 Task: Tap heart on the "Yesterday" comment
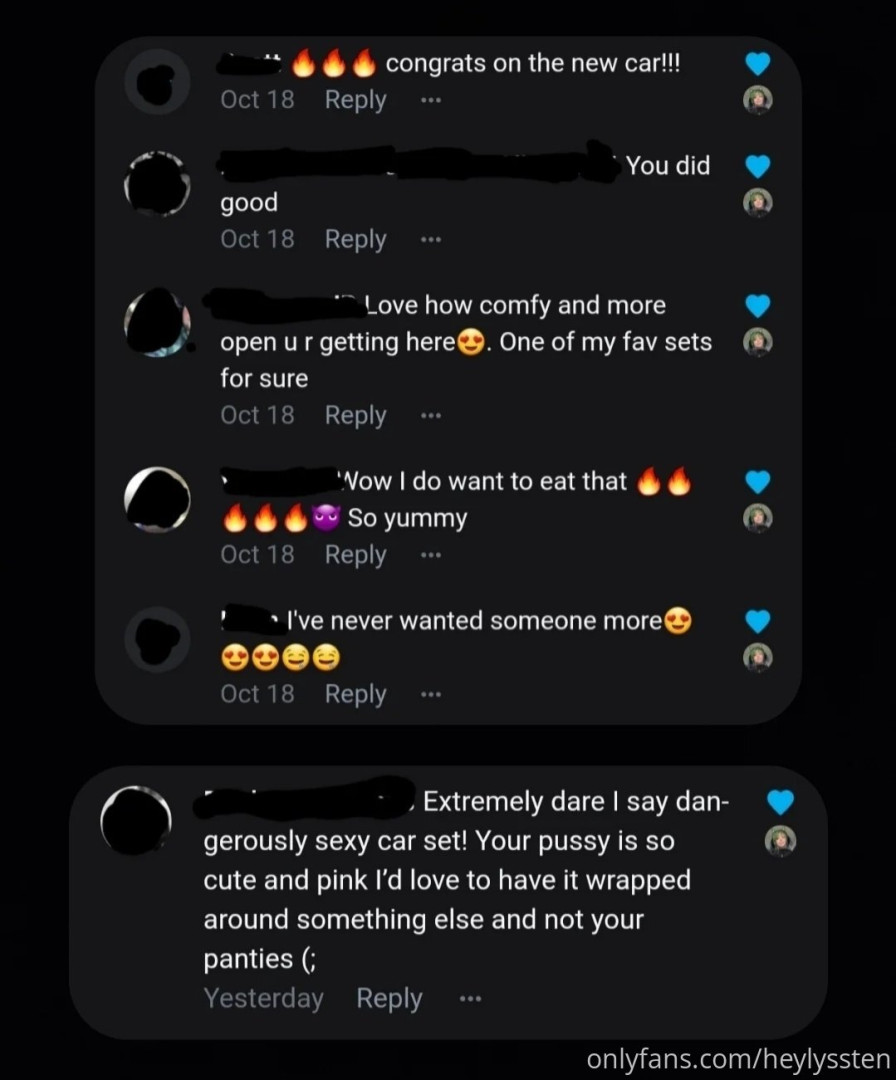(x=780, y=802)
